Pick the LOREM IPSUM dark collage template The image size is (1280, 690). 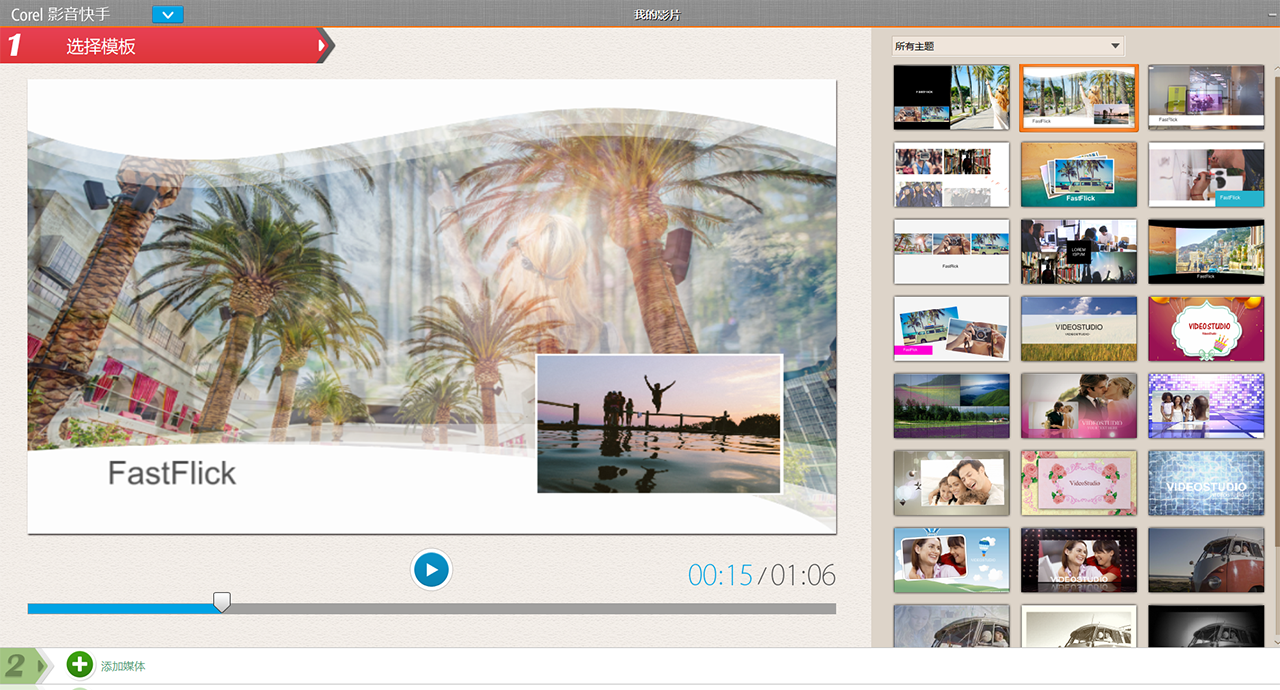pyautogui.click(x=1079, y=252)
